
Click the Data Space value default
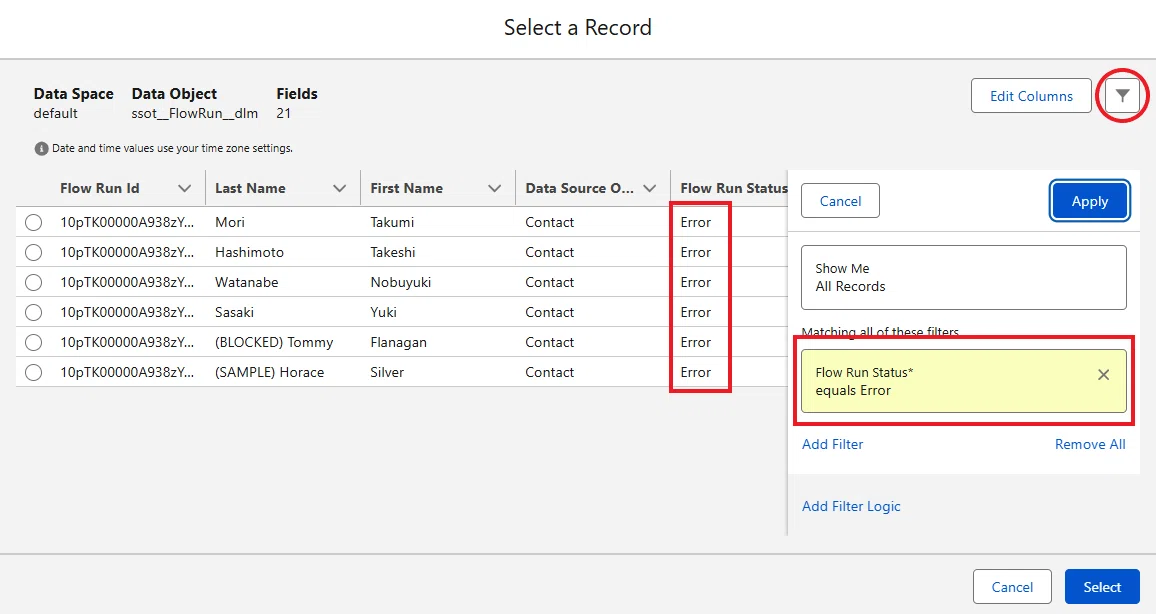coord(55,114)
